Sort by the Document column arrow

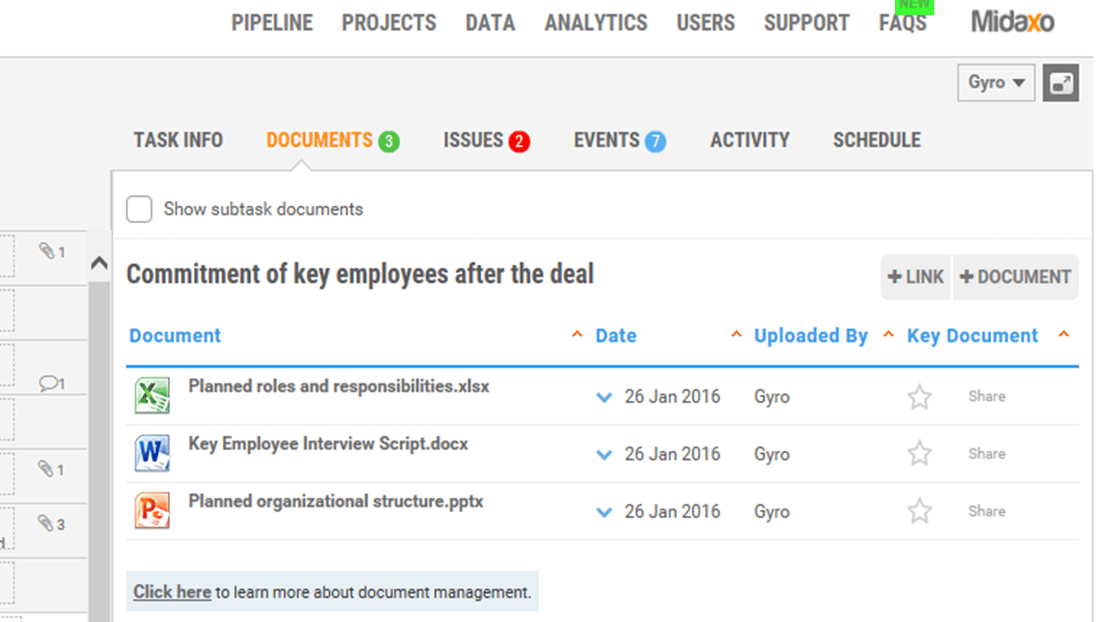pos(577,334)
